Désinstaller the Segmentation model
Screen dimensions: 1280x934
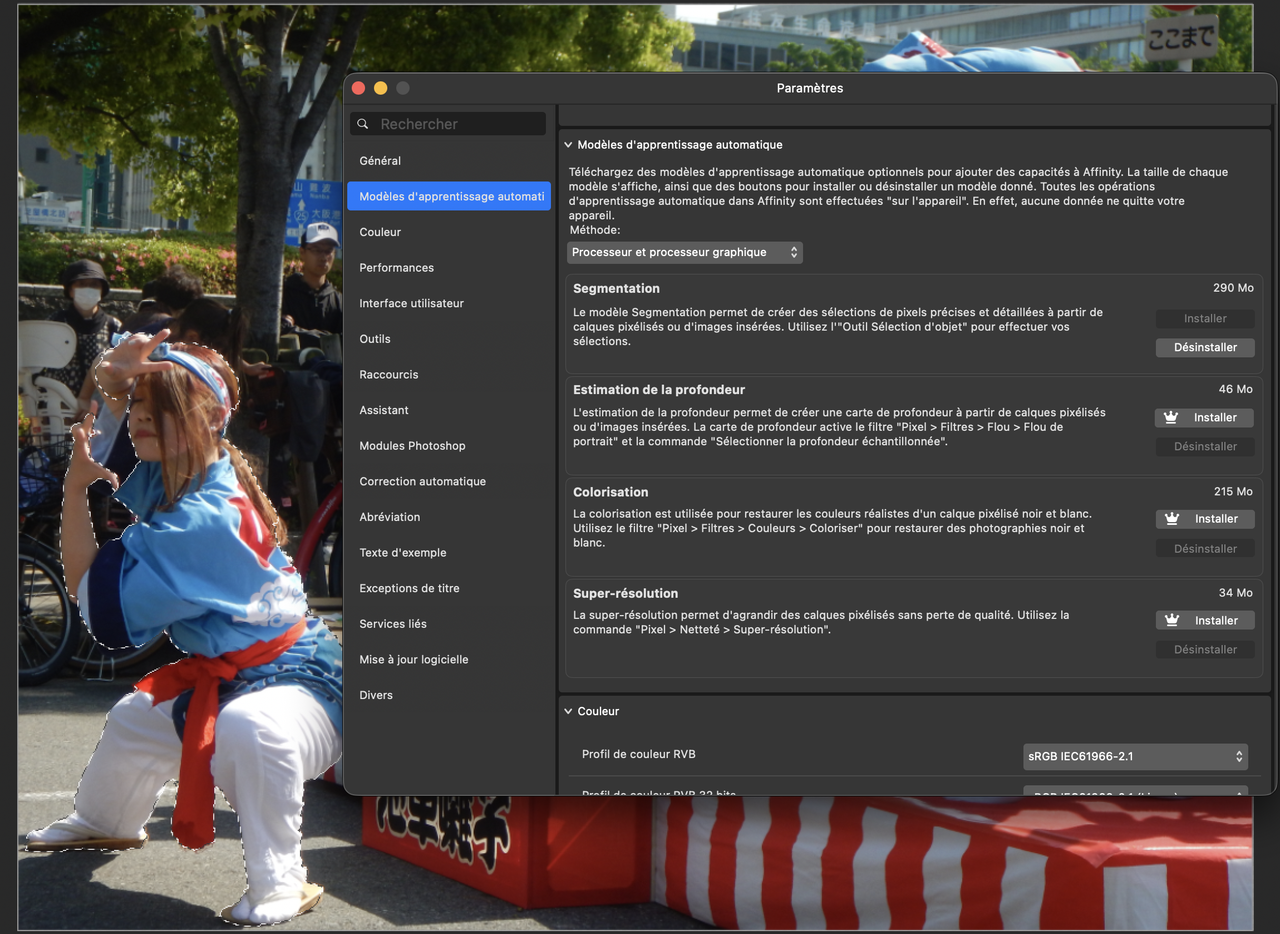pyautogui.click(x=1205, y=347)
